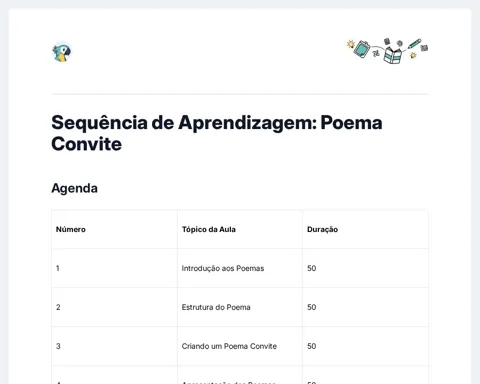Viewport: 480px width, 384px height.
Task: Click the open book illustration
Action: 393,55
